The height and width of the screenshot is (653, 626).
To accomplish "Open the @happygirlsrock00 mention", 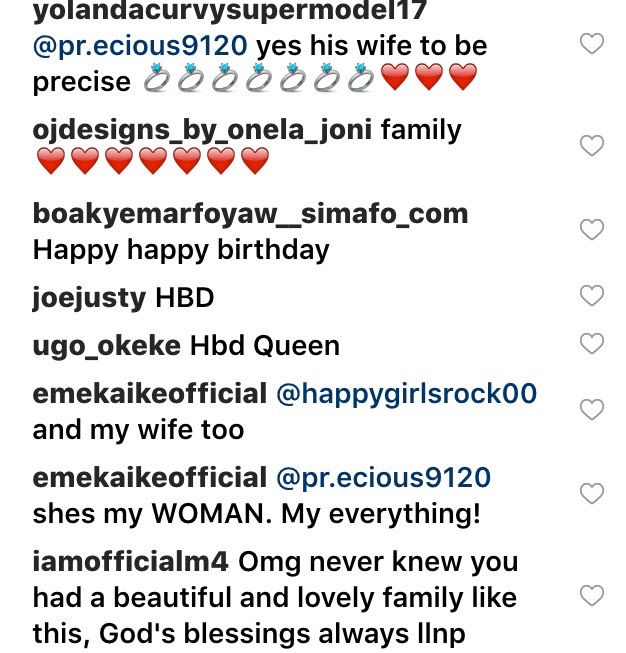I will tap(407, 394).
